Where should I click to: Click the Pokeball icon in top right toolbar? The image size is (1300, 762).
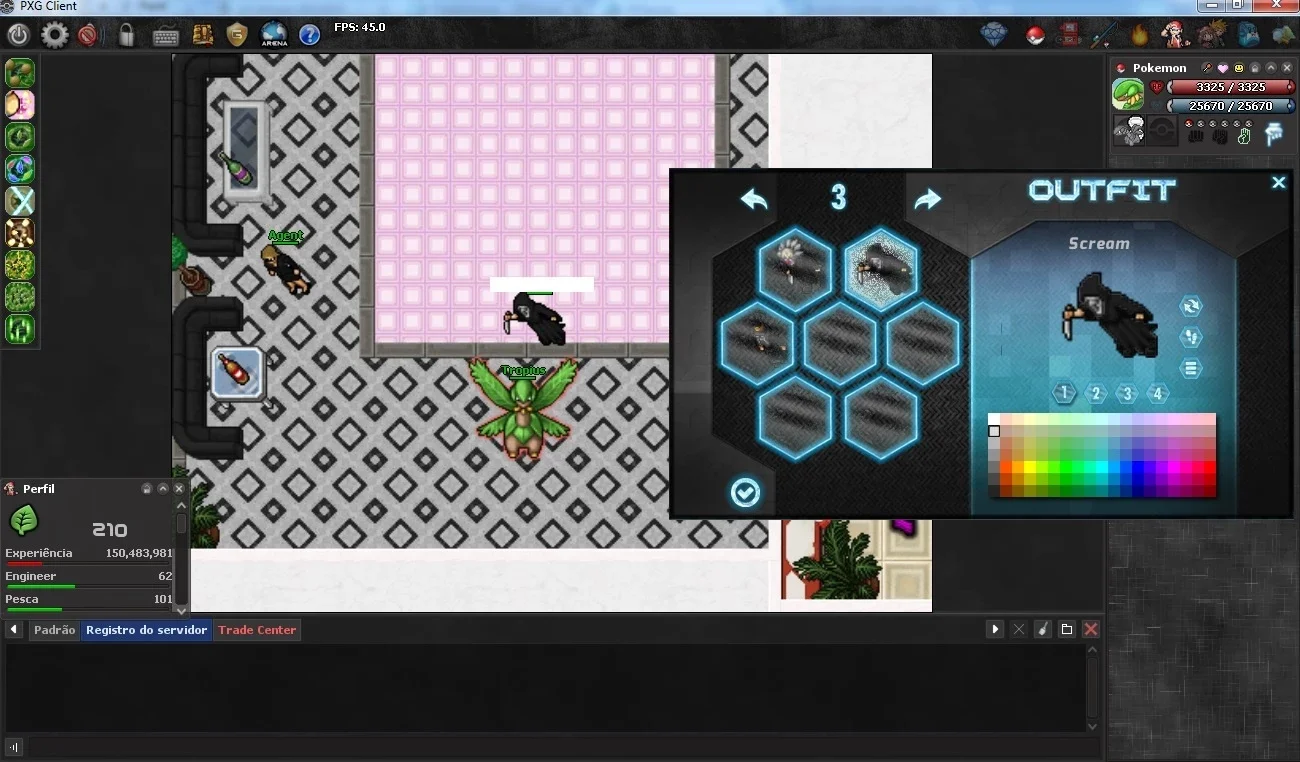pyautogui.click(x=1036, y=36)
